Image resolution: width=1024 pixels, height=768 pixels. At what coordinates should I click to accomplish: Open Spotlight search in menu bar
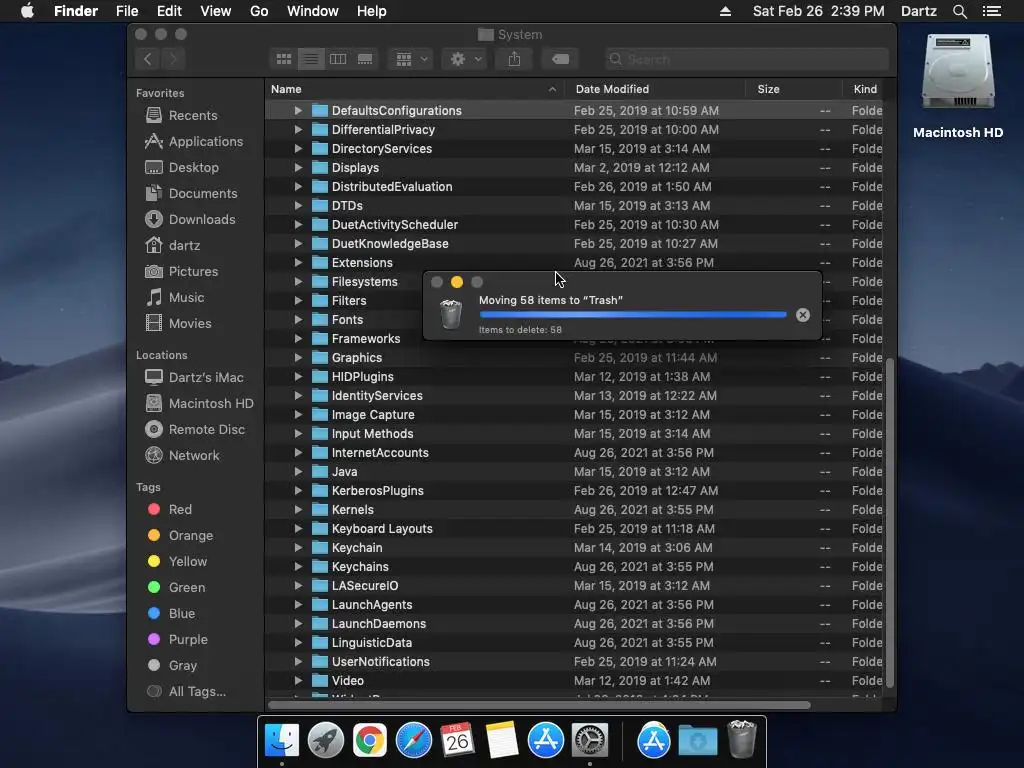tap(959, 11)
